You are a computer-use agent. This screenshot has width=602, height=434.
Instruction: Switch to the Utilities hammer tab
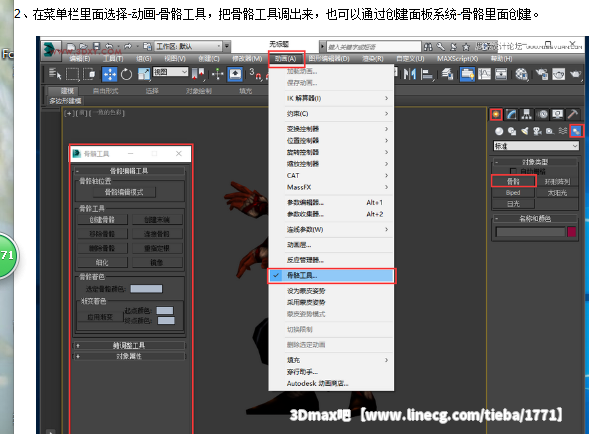[573, 114]
